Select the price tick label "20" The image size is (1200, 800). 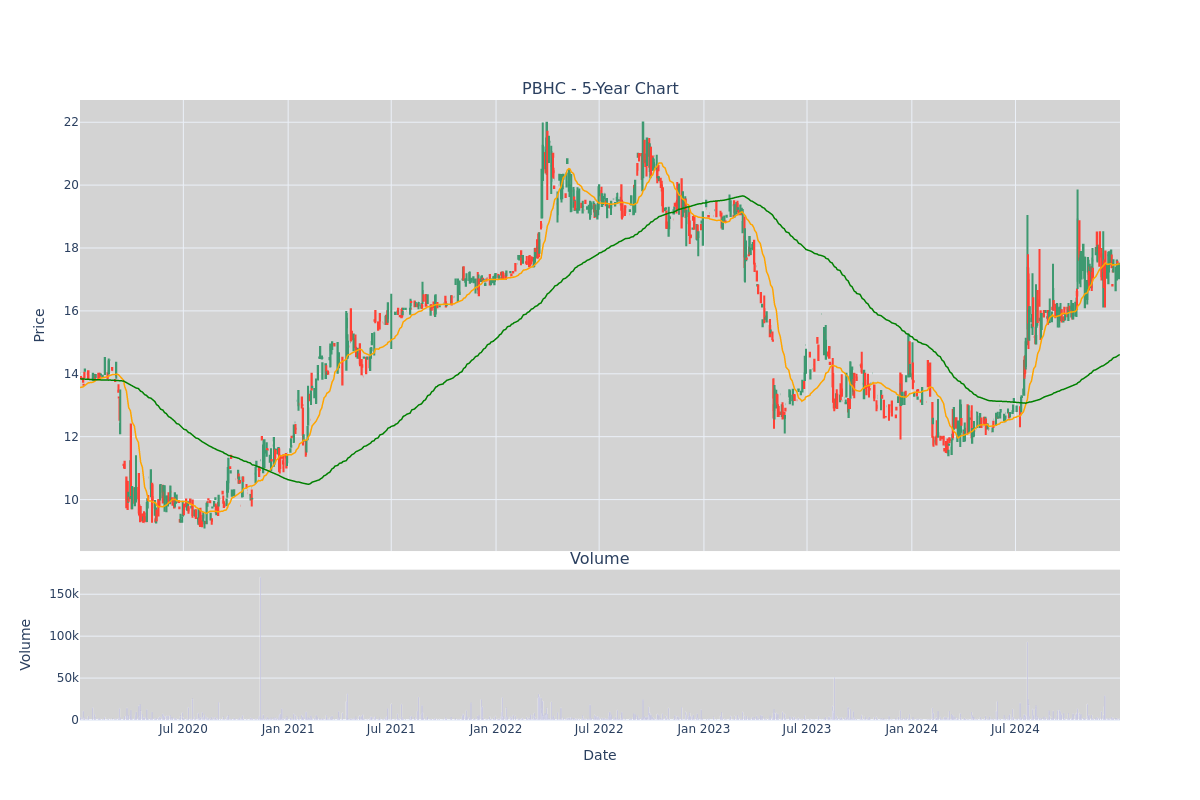point(71,185)
